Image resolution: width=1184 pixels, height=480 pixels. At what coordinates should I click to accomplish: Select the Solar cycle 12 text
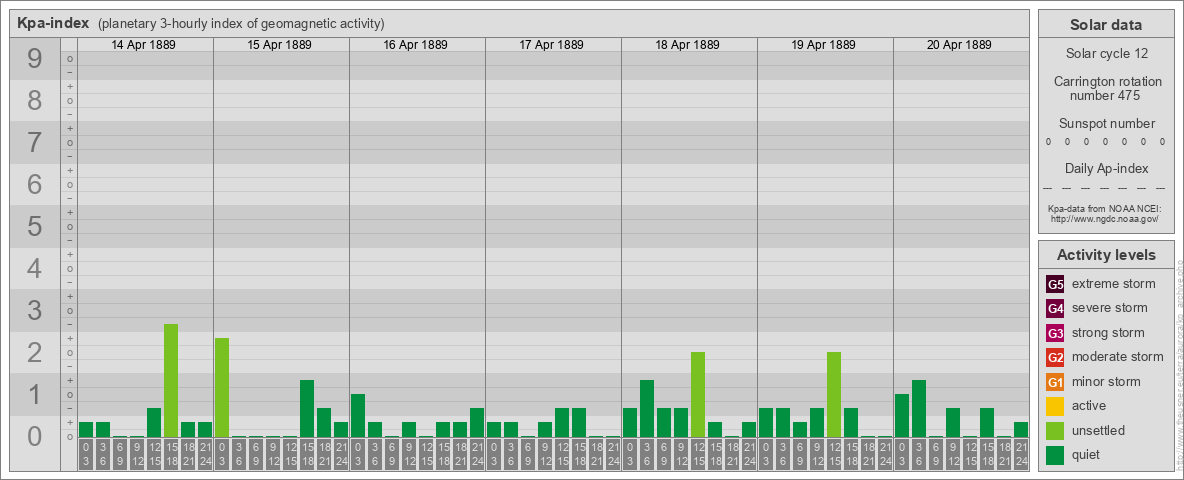pos(1106,54)
